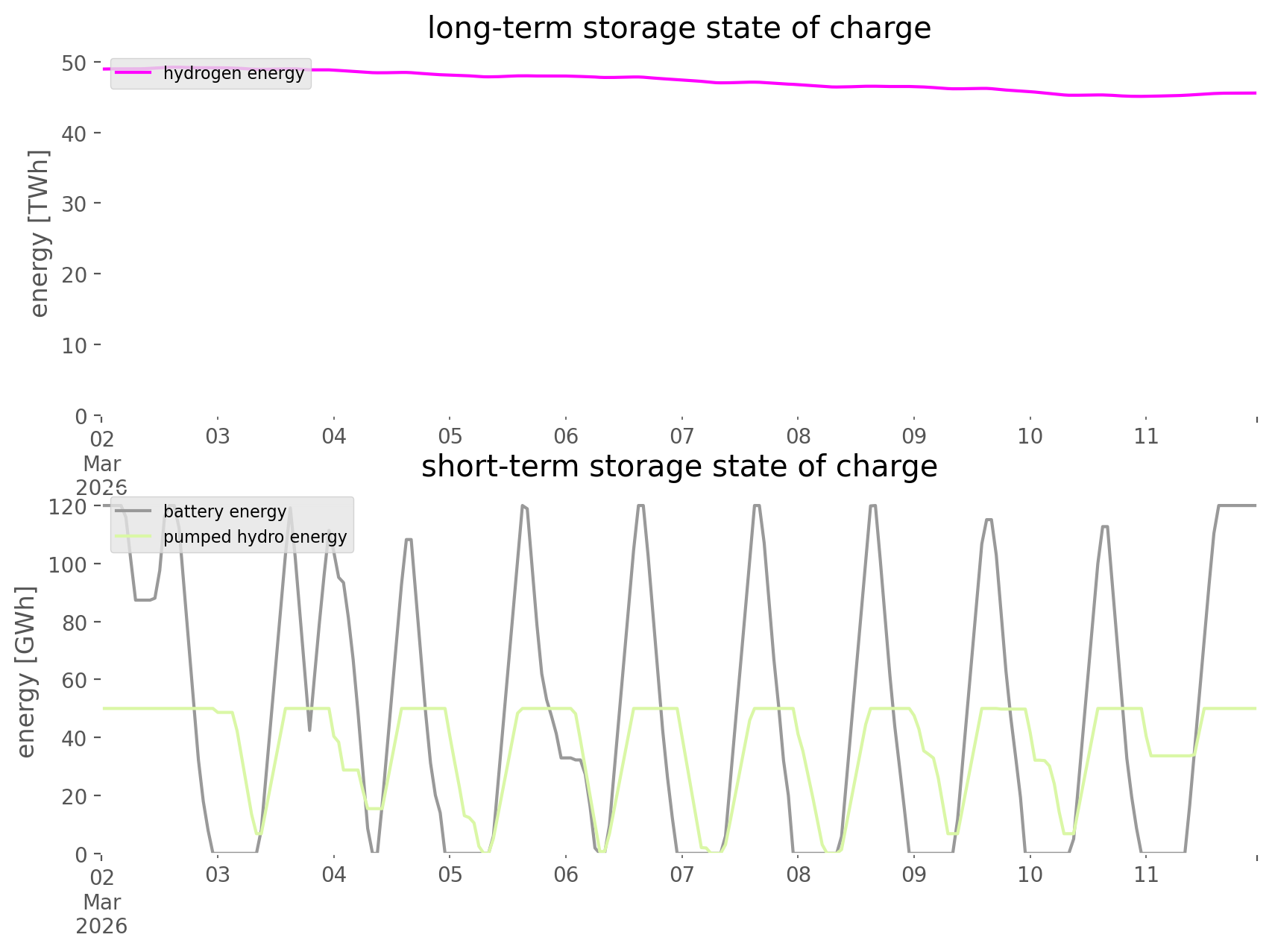Click the 'Mar 2026' label under the short-term chart
Screen dimensions: 1272x952
coord(102,913)
